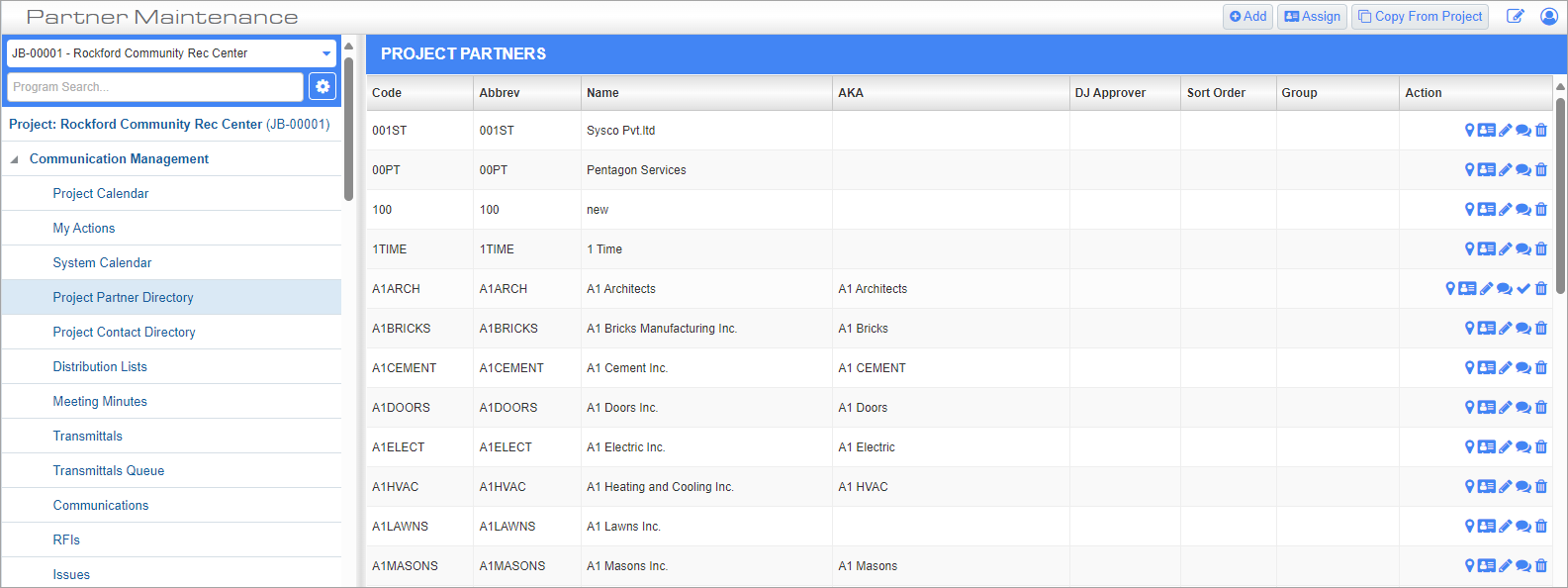
Task: Open contact card icon for A1BRICKS row
Action: [1487, 328]
